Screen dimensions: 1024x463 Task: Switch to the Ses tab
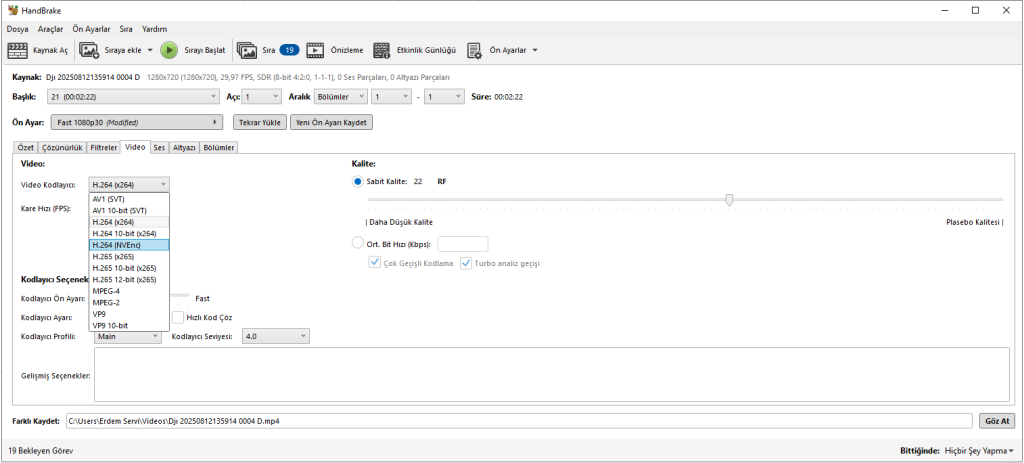coord(159,148)
